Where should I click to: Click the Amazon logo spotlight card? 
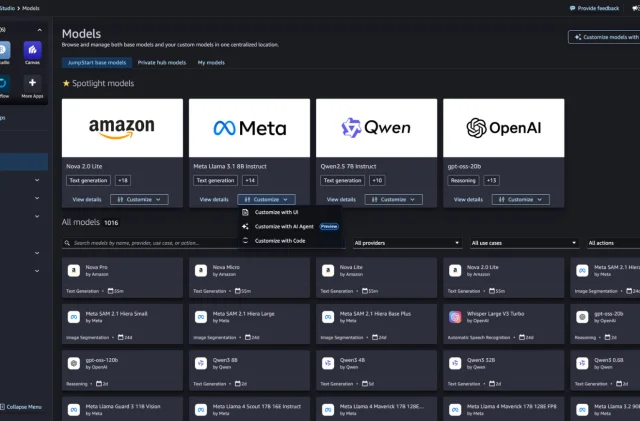point(122,128)
